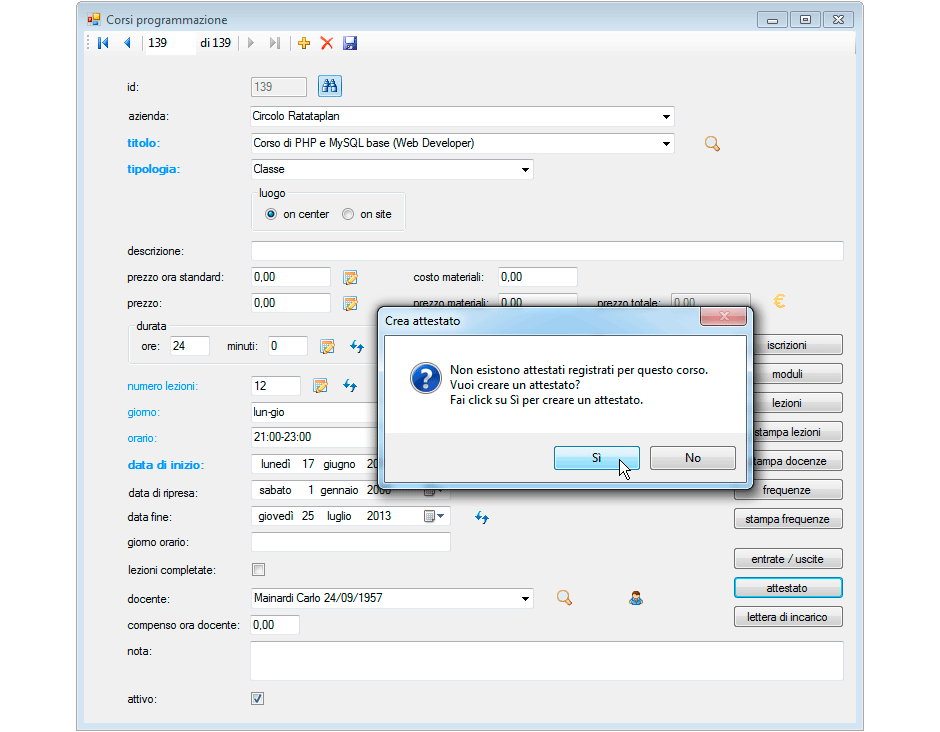Click the frequenze button
The width and height of the screenshot is (940, 732).
(788, 490)
